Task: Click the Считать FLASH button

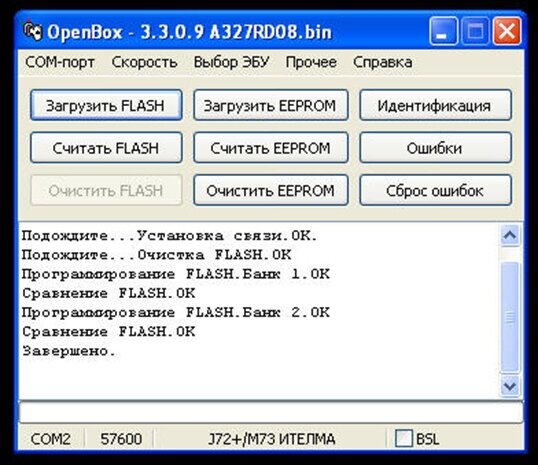Action: tap(106, 148)
